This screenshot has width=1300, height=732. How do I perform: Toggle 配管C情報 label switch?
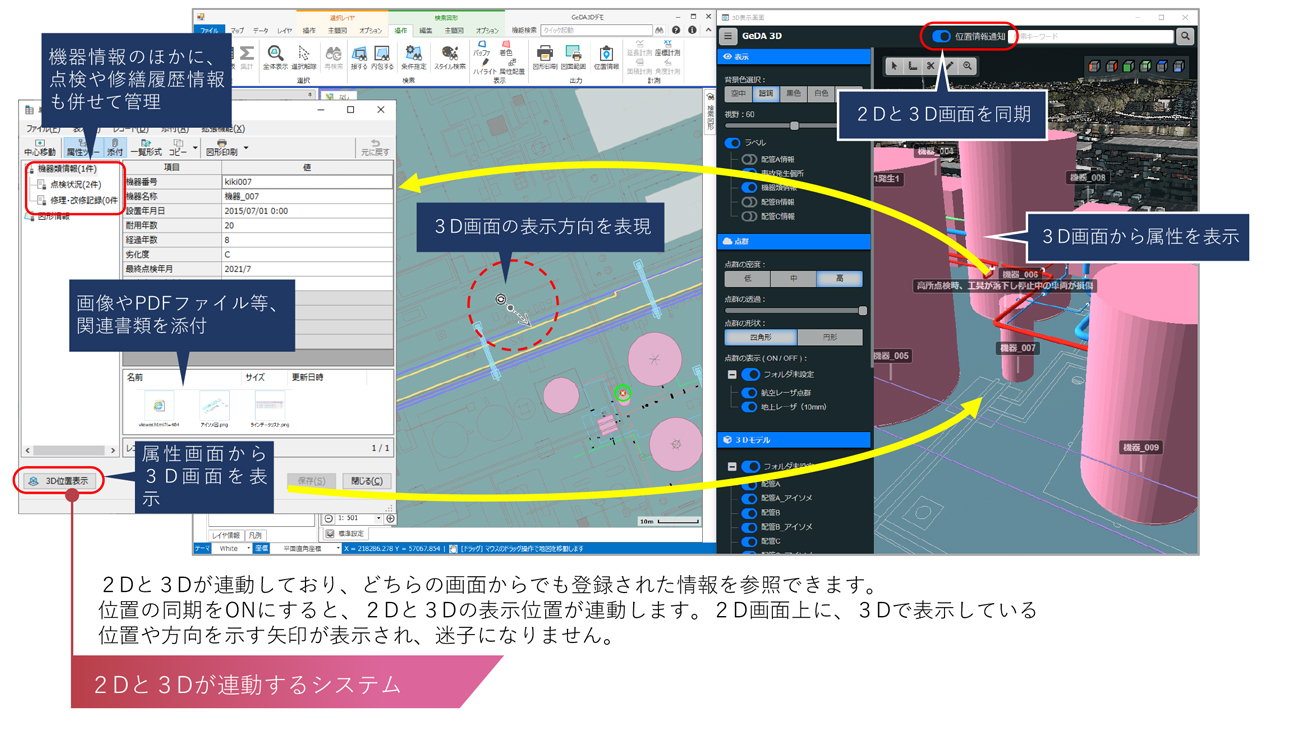tap(749, 216)
